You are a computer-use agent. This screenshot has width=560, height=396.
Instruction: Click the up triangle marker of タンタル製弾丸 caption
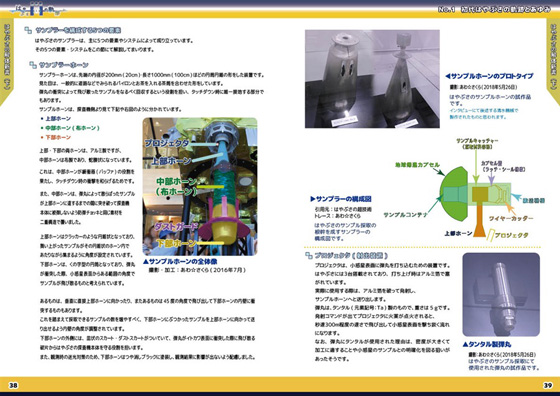click(465, 344)
